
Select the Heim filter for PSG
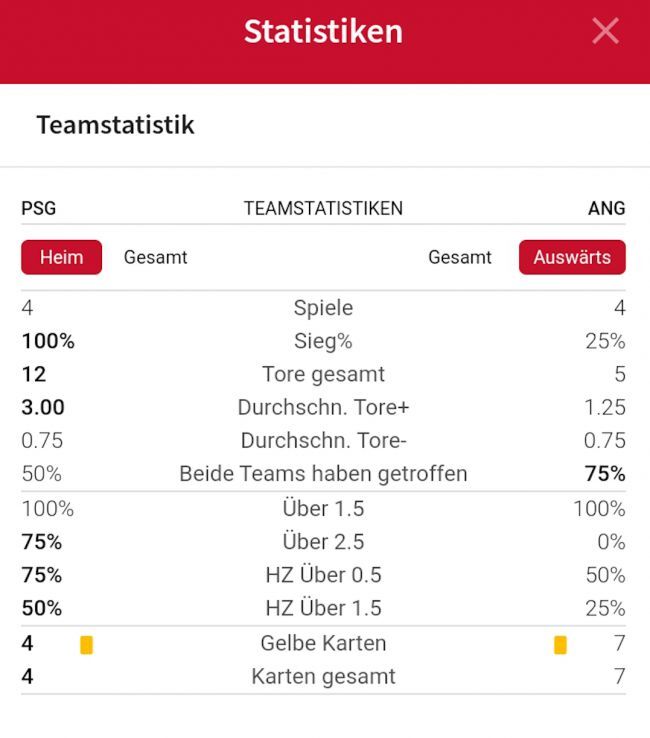(61, 257)
